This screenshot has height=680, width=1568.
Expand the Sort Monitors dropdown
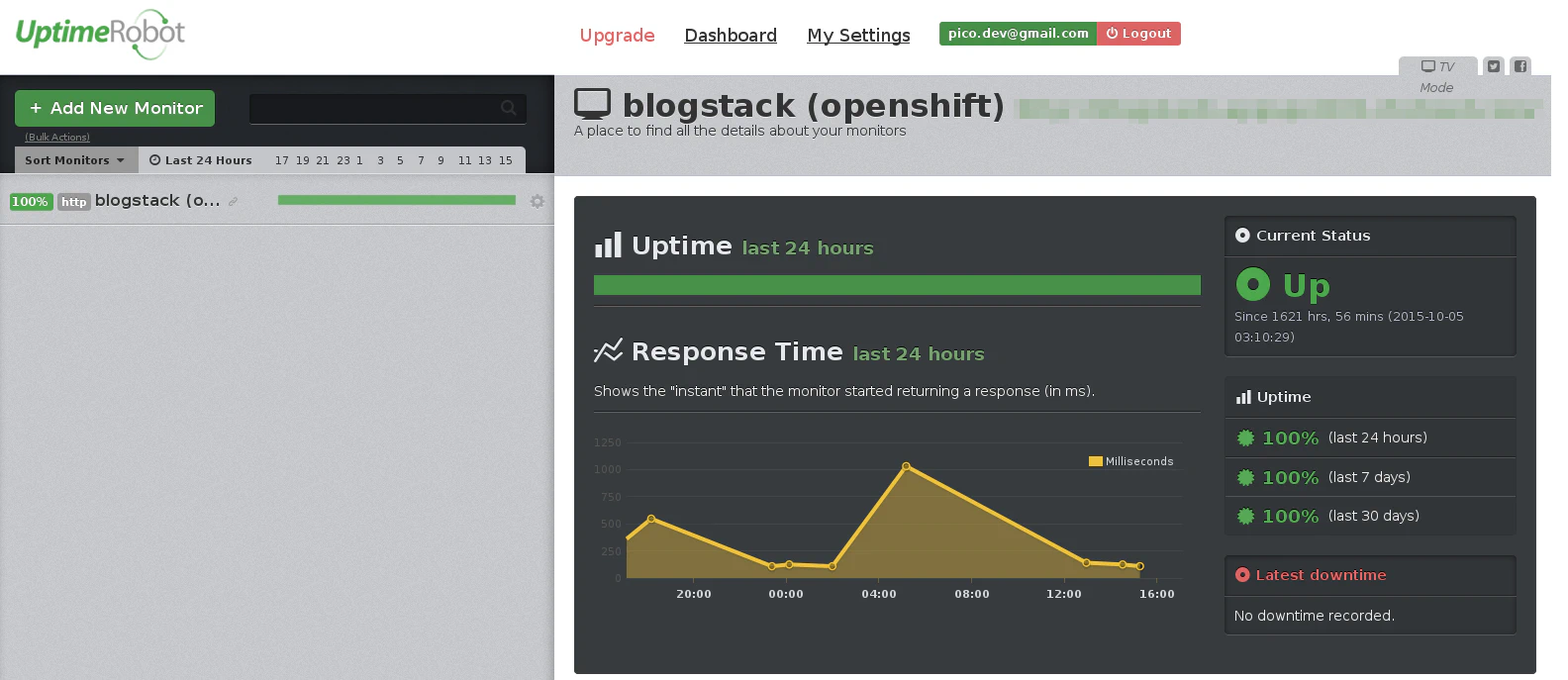(x=75, y=160)
